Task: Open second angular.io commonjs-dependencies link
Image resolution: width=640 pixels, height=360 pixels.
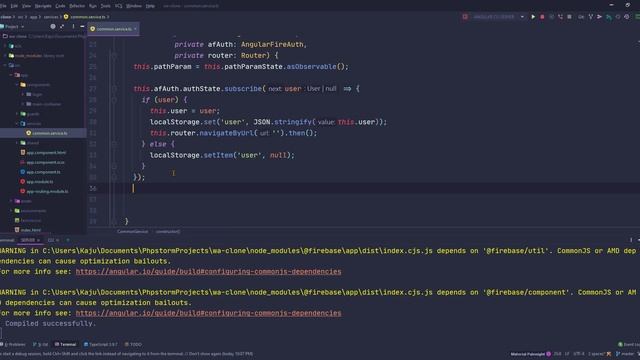Action: click(x=208, y=313)
